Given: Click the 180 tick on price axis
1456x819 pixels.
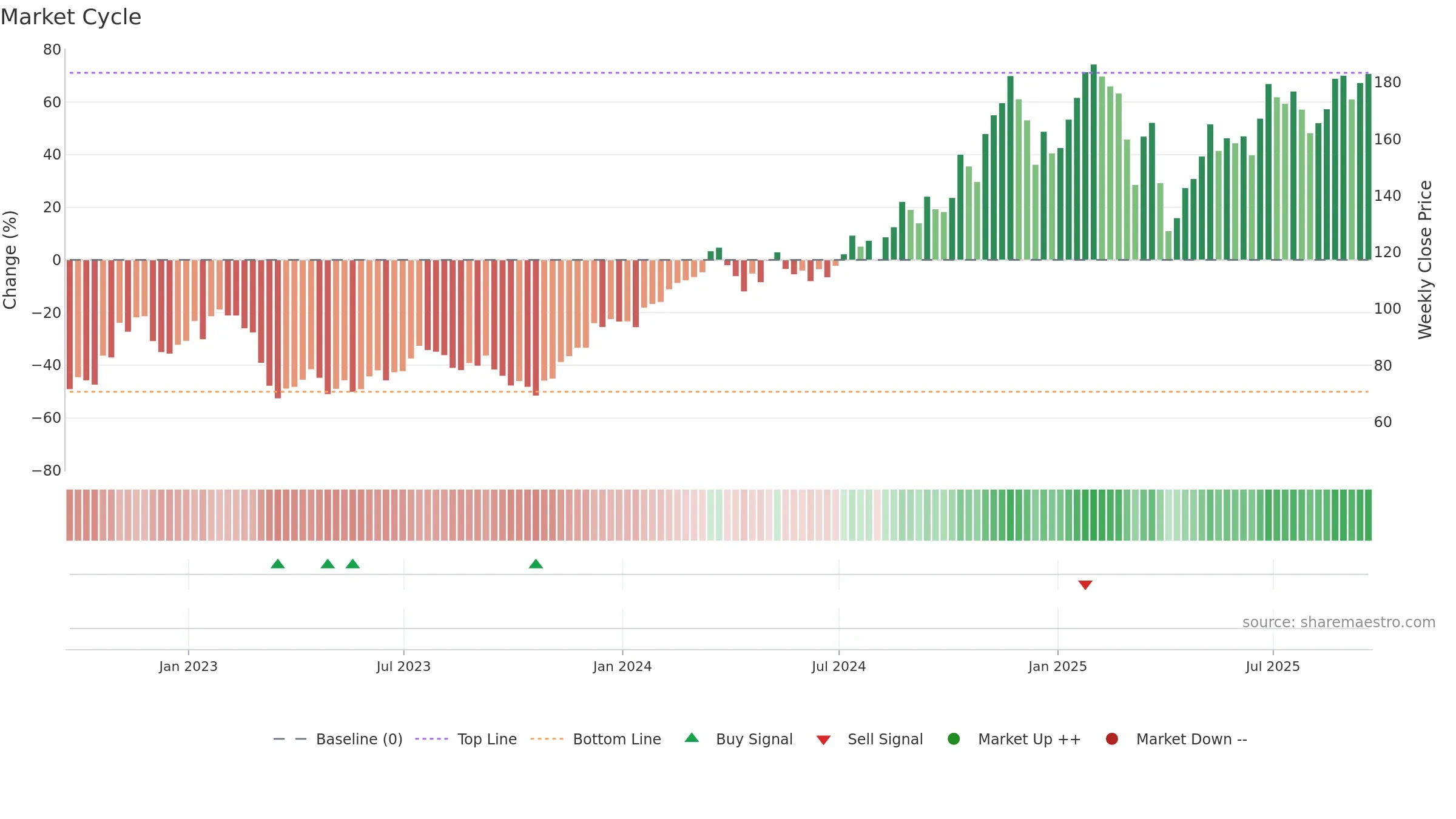Looking at the screenshot, I should pos(1387,83).
